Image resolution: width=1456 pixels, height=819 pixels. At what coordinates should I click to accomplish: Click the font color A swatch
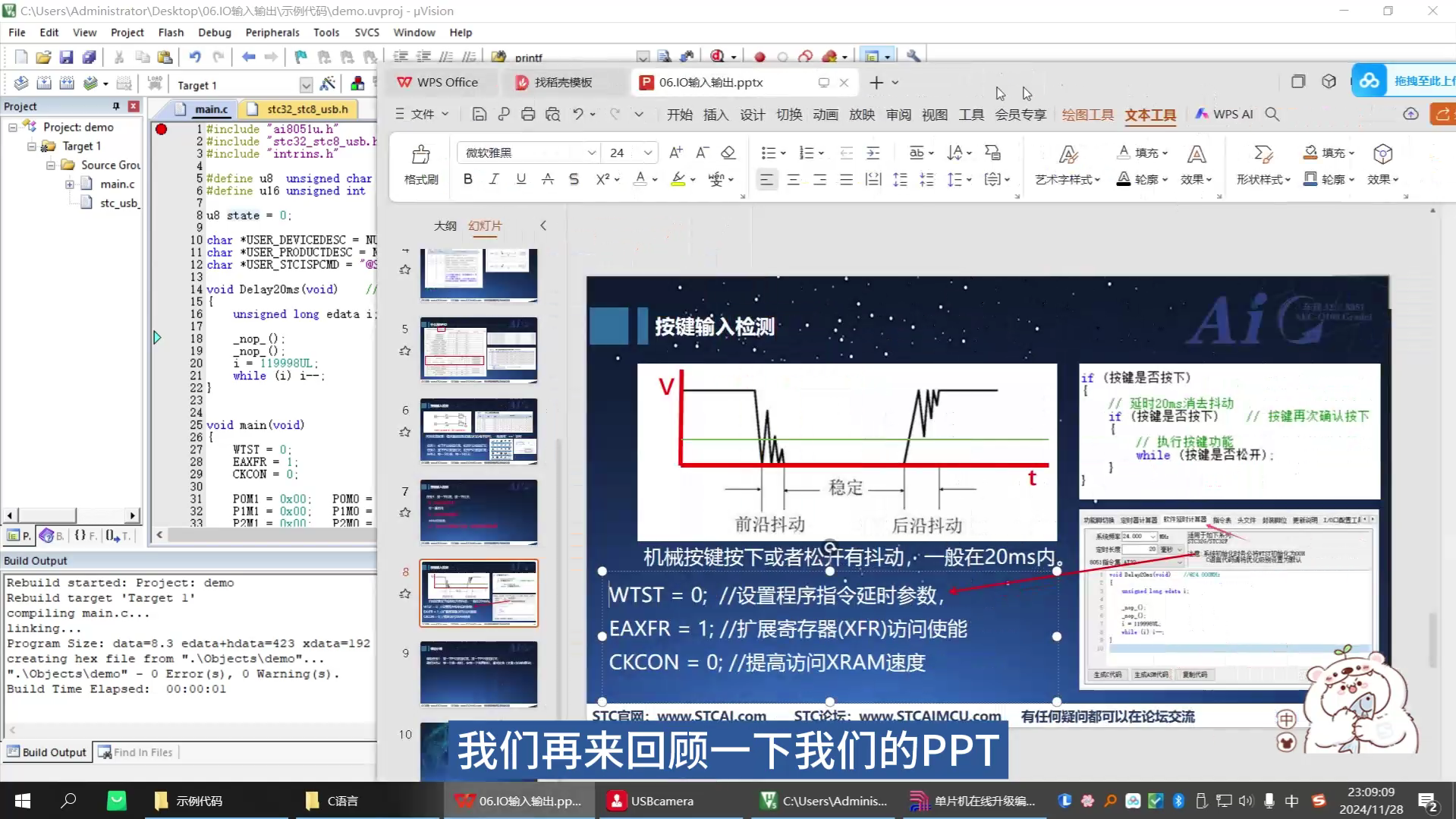tap(640, 179)
